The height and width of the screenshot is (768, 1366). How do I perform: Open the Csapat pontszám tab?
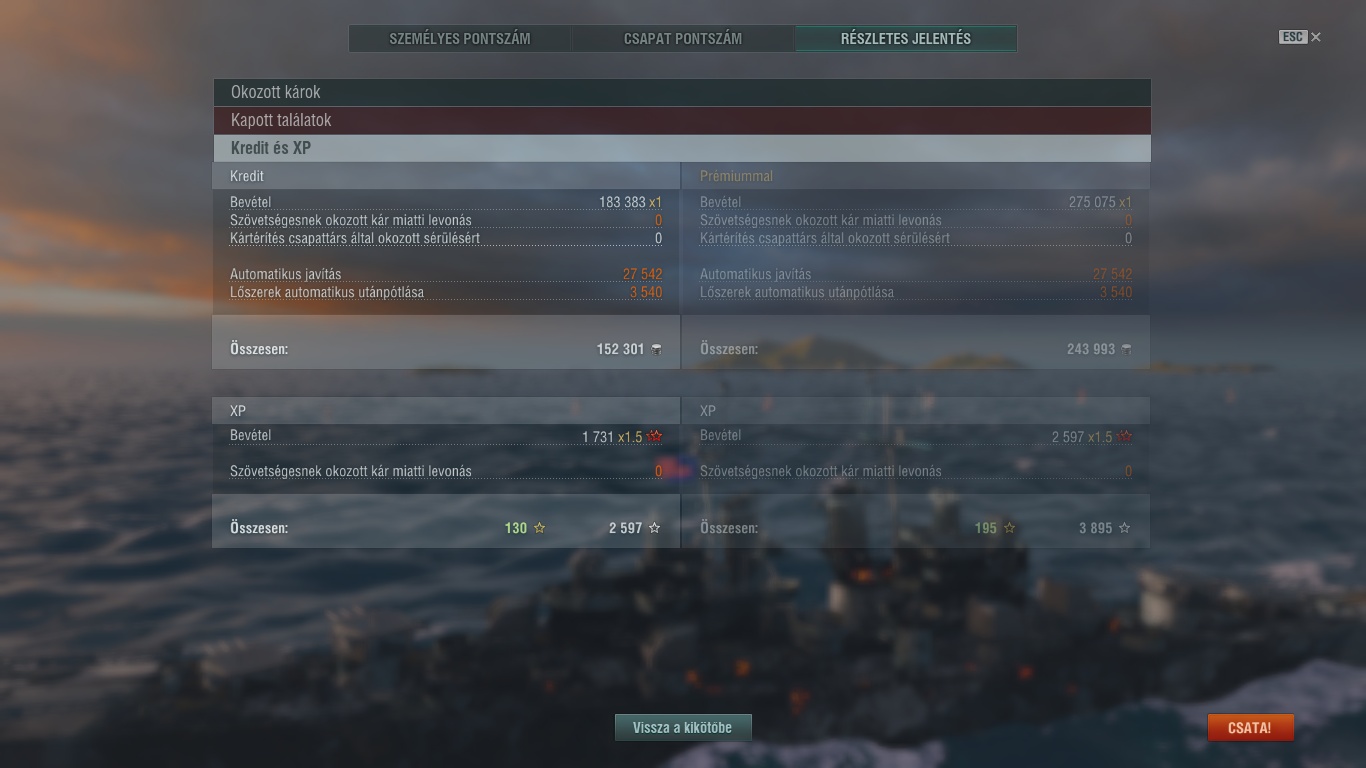[683, 39]
